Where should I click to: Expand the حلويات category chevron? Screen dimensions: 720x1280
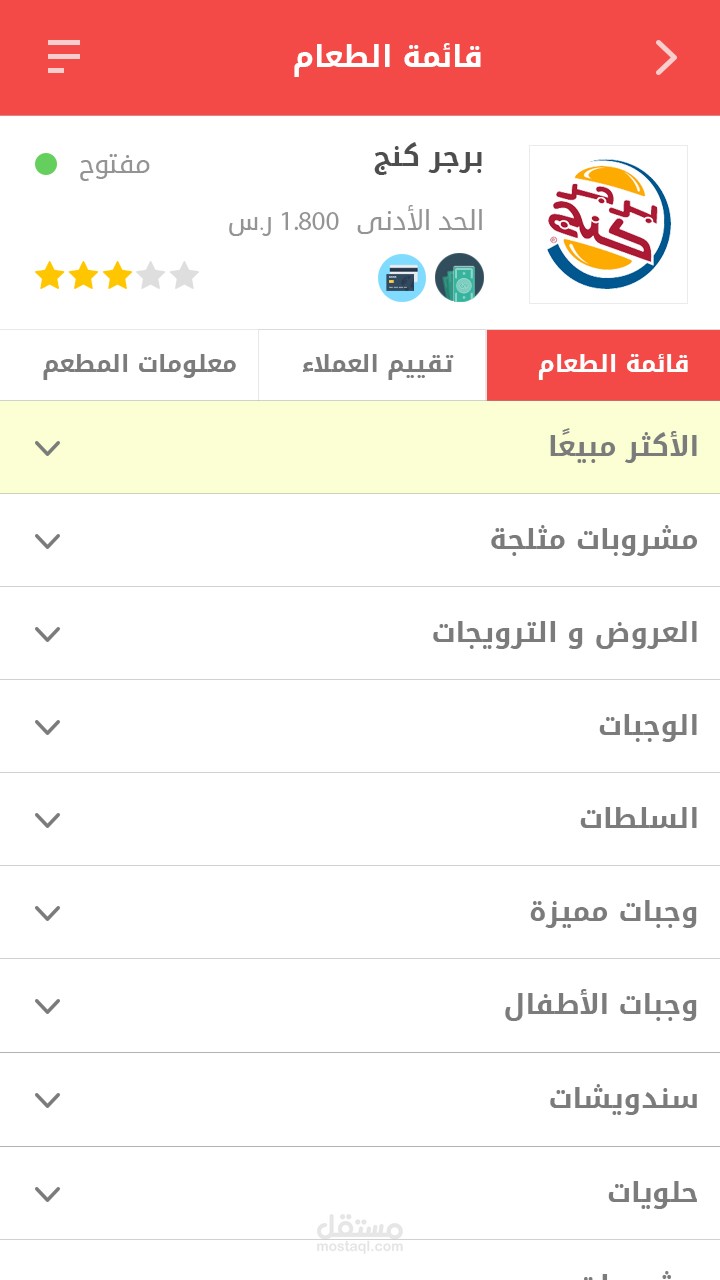pos(47,1193)
